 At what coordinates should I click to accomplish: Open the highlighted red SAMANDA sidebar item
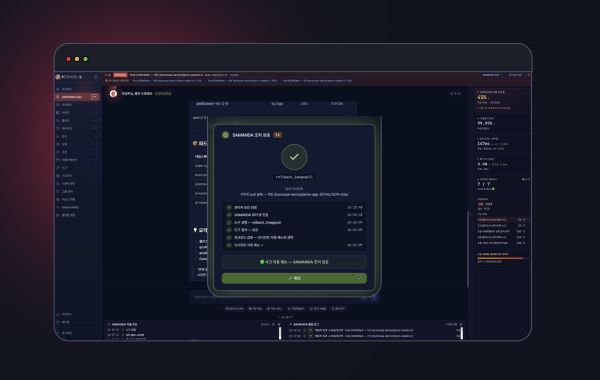tap(77, 97)
